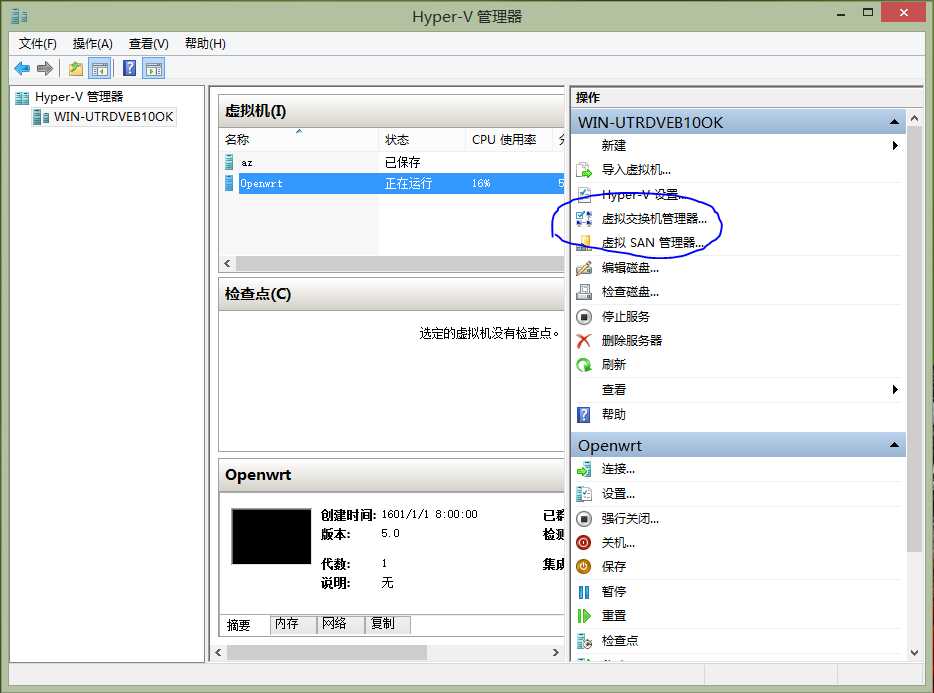This screenshot has height=693, width=934.
Task: Click the orange 保存 save icon
Action: click(x=584, y=567)
